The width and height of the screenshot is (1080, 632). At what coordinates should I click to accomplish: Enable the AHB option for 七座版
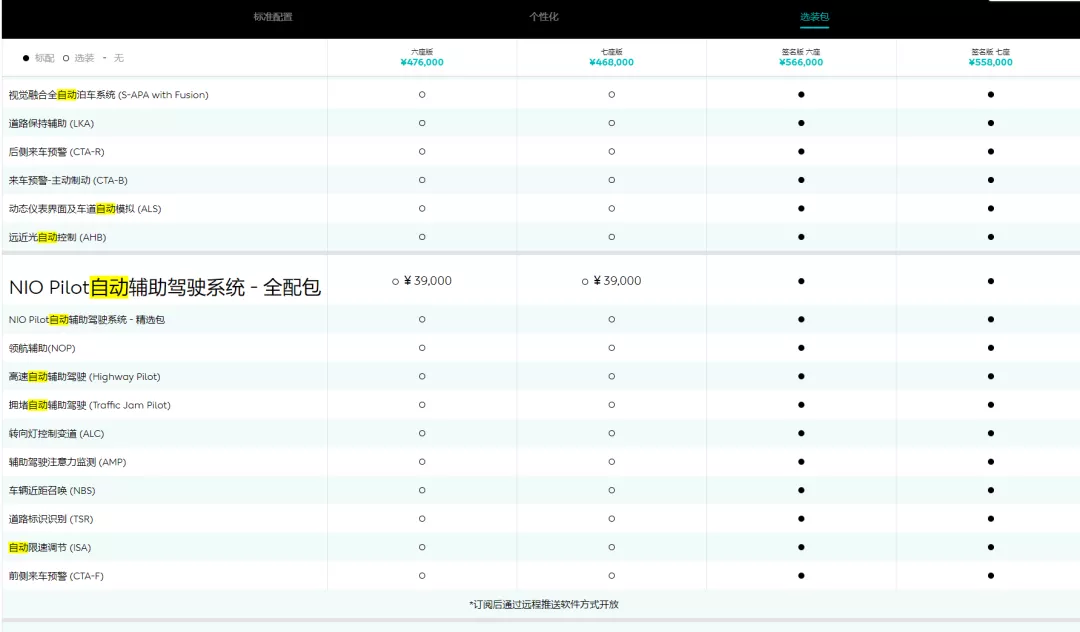pos(611,237)
